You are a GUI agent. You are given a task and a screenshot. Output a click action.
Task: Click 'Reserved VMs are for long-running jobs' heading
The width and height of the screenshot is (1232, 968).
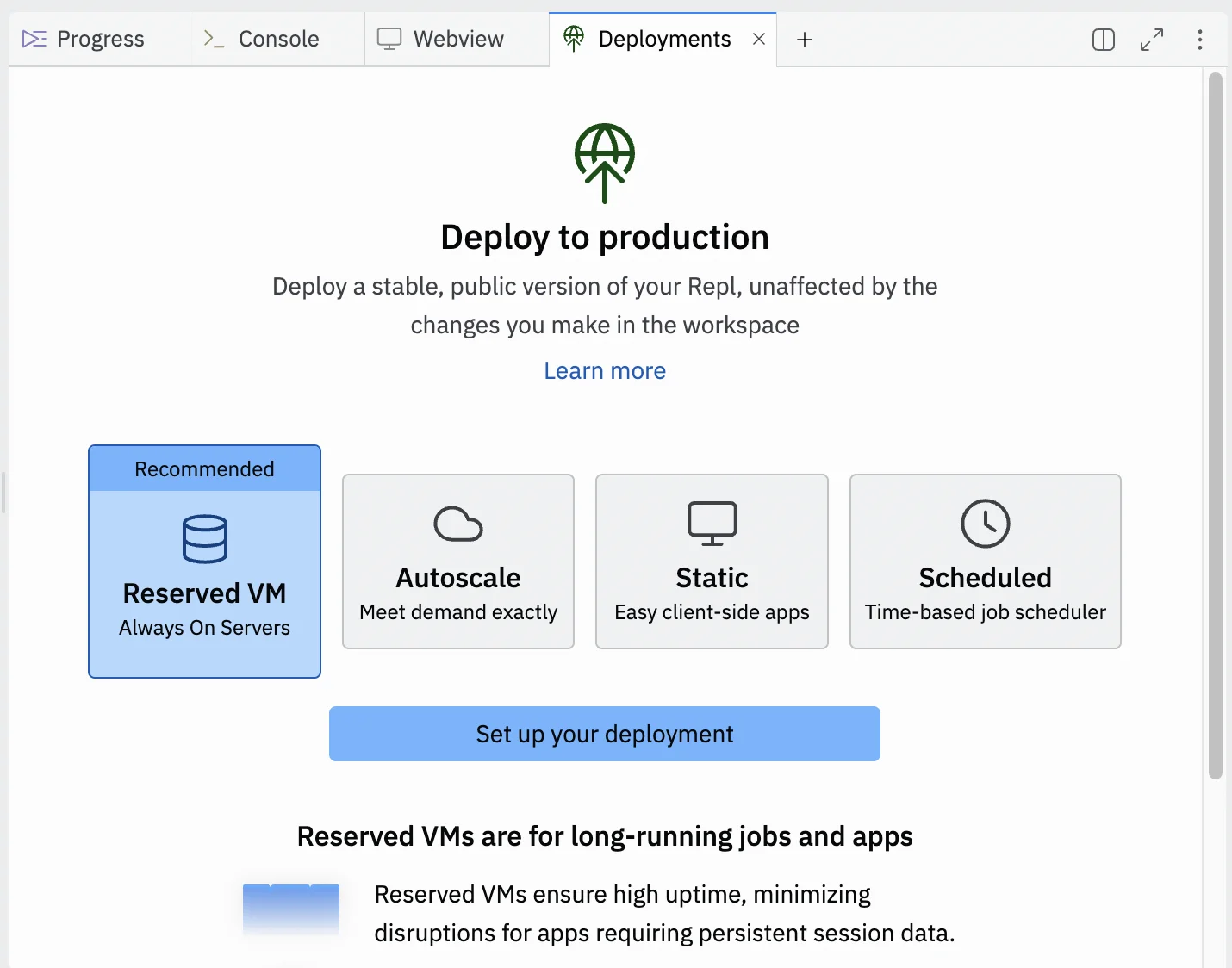point(605,836)
